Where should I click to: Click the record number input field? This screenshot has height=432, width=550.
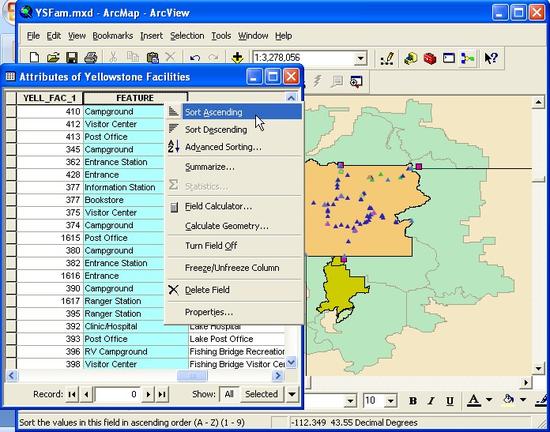click(117, 394)
